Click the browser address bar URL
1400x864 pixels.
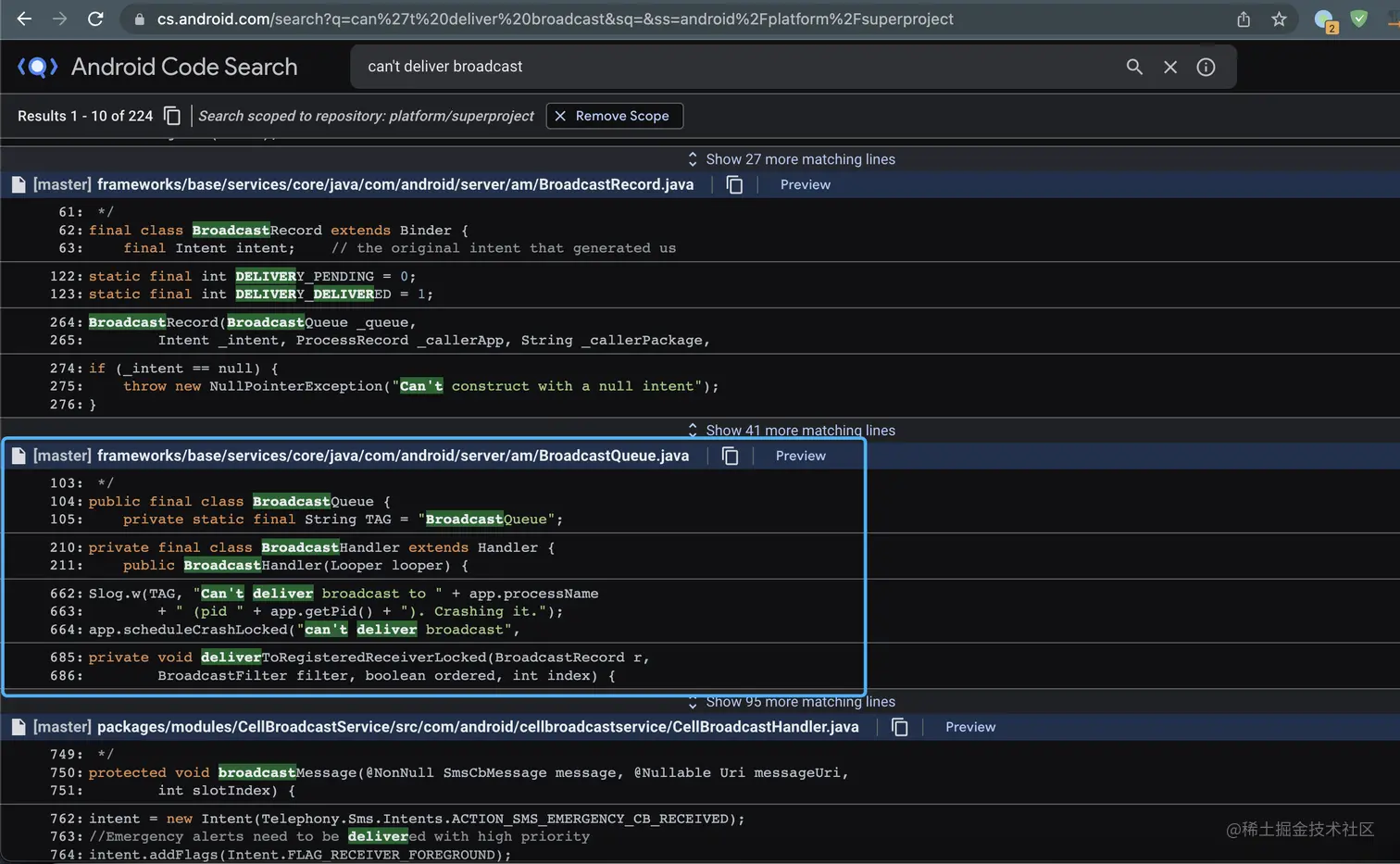point(556,19)
